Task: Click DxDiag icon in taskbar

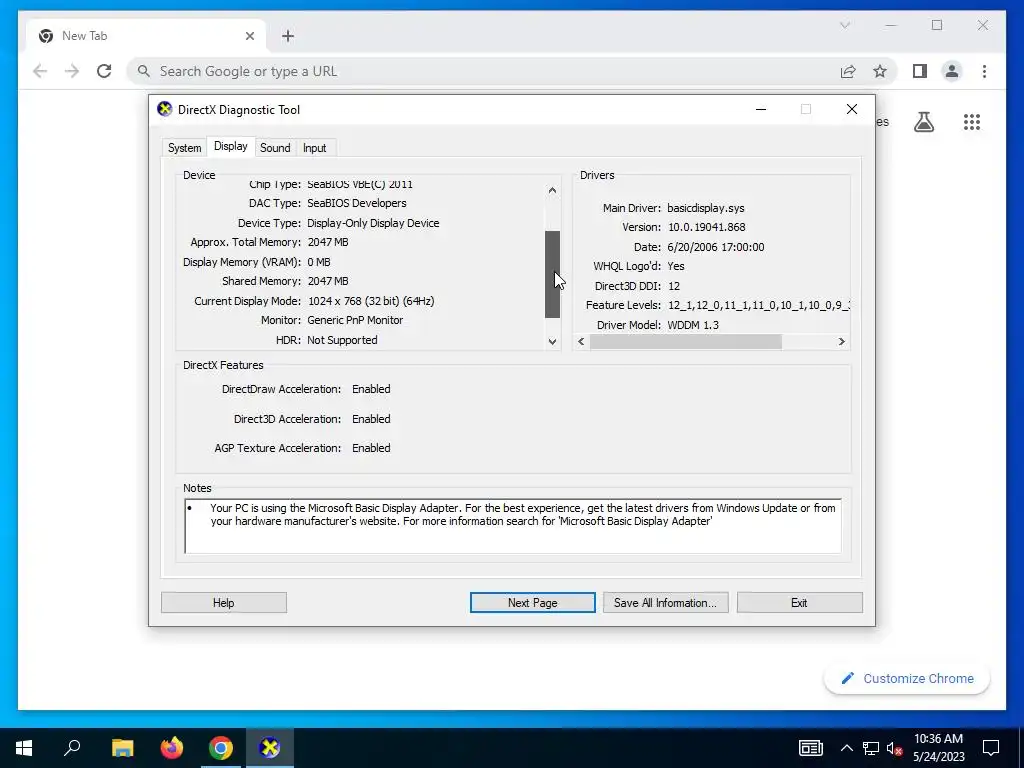Action: (270, 748)
